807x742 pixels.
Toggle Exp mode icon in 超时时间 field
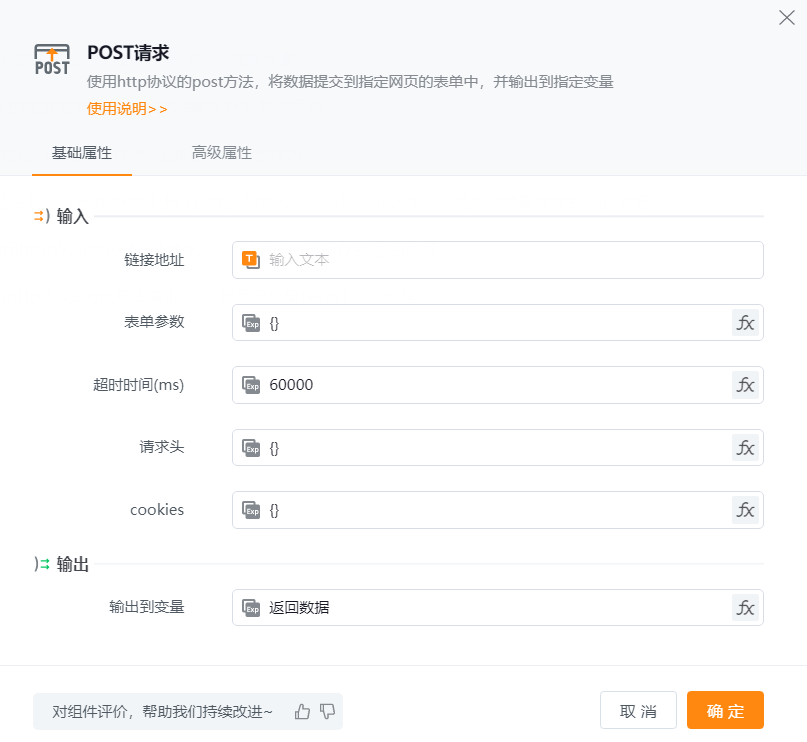pos(251,385)
